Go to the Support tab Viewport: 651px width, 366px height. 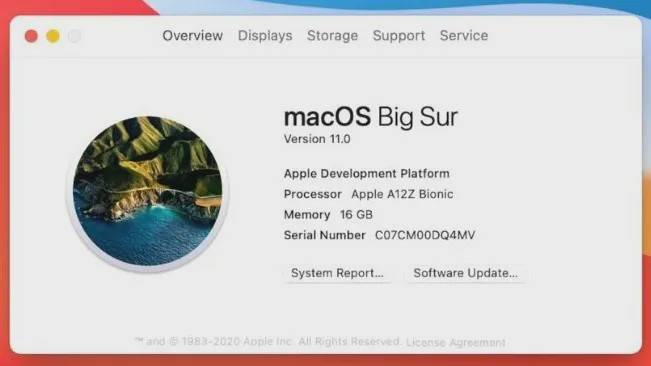399,36
